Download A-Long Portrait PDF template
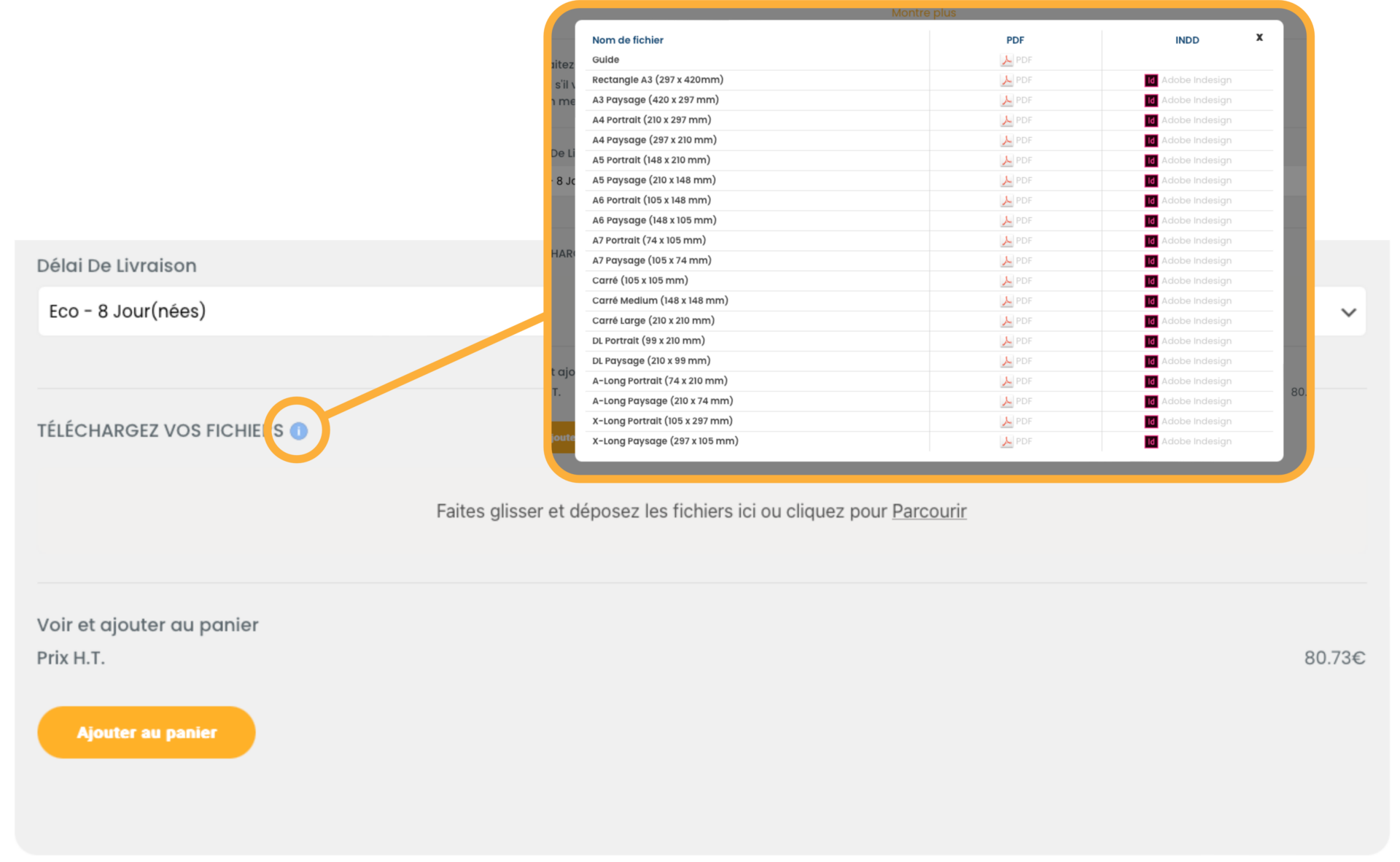1400x862 pixels. coord(1016,381)
